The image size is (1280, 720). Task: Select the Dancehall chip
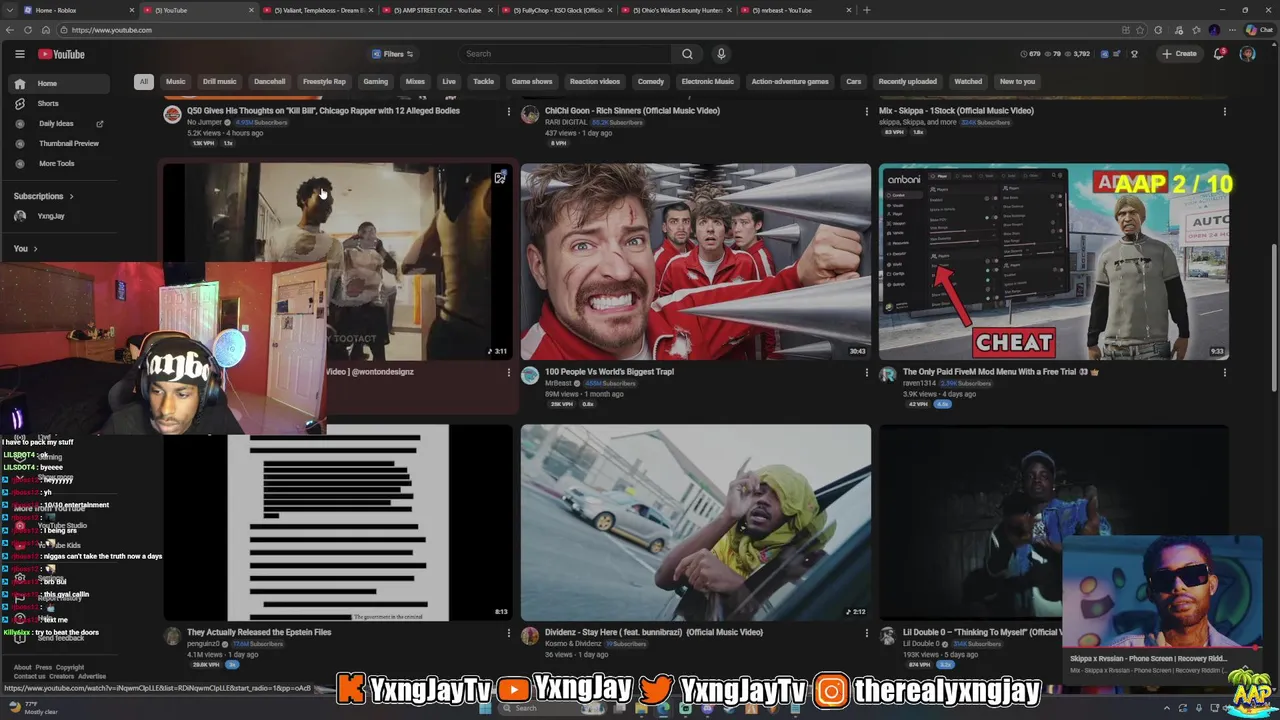pyautogui.click(x=270, y=82)
